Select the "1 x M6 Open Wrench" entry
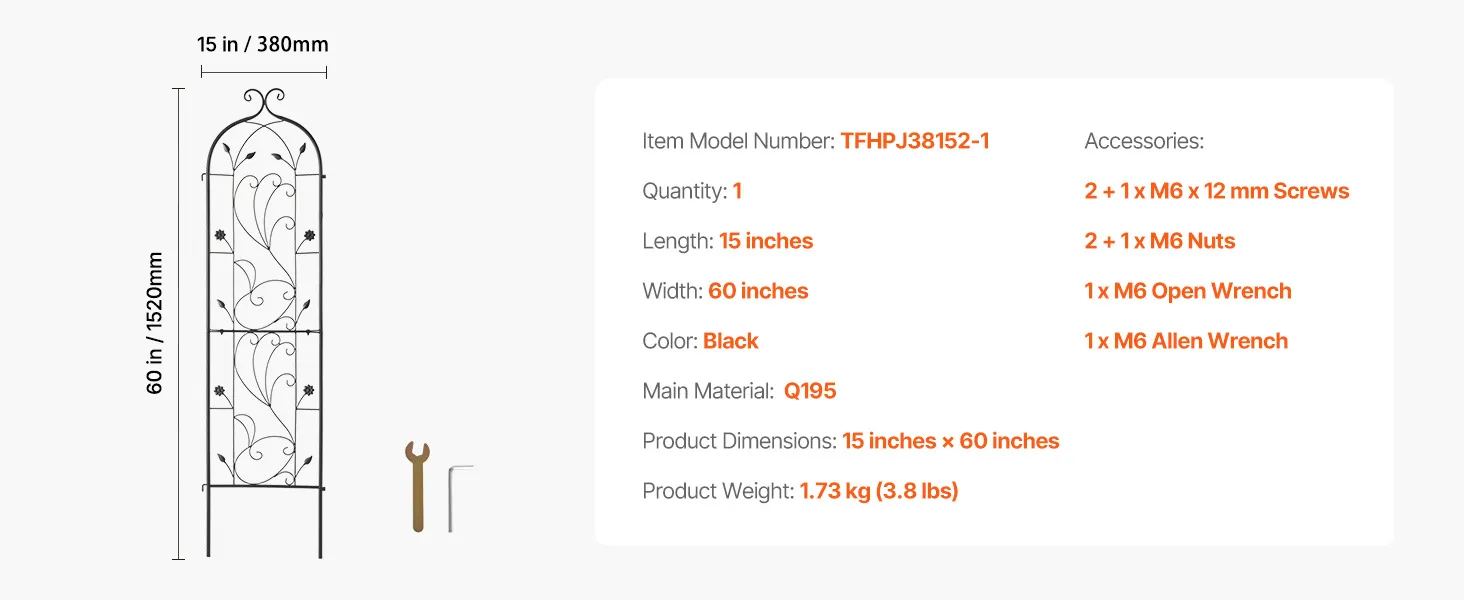The image size is (1464, 600). click(x=1187, y=291)
